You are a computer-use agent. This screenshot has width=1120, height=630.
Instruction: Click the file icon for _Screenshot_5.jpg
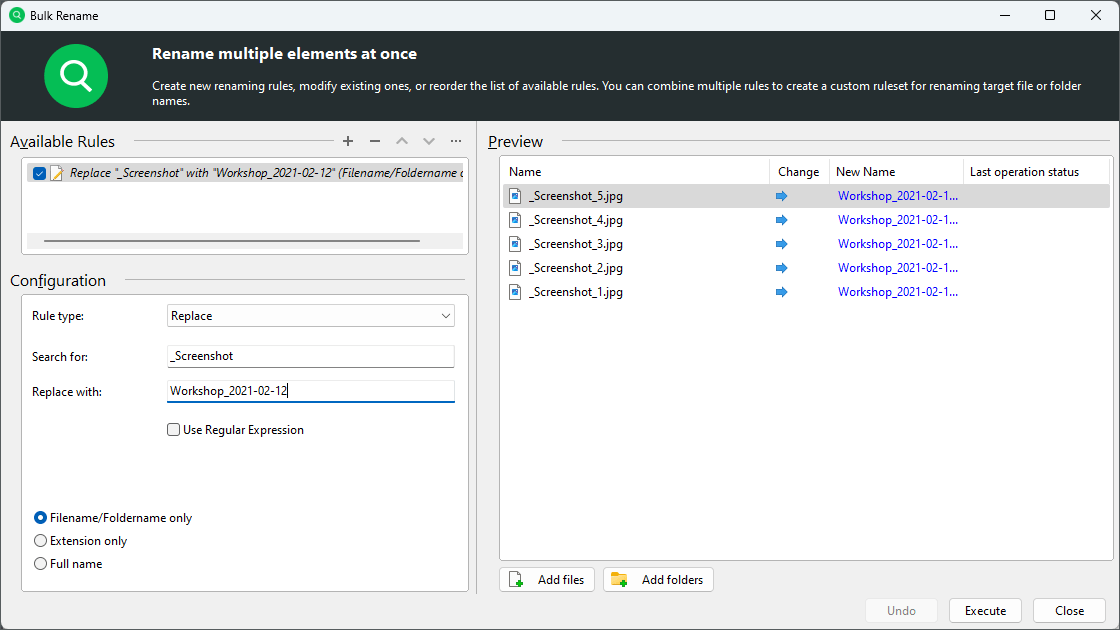pyautogui.click(x=516, y=196)
